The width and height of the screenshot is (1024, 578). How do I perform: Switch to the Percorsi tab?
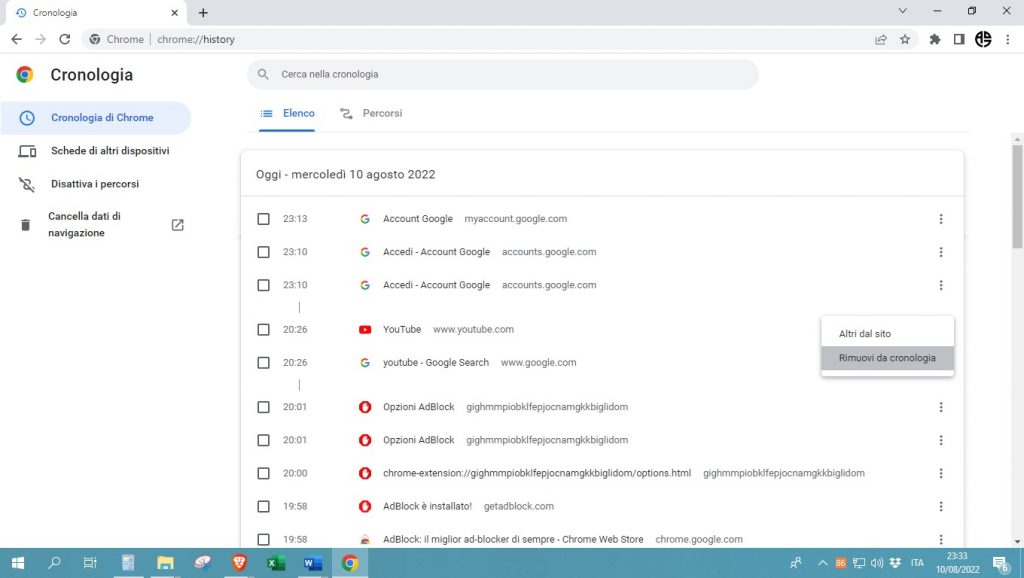[371, 114]
